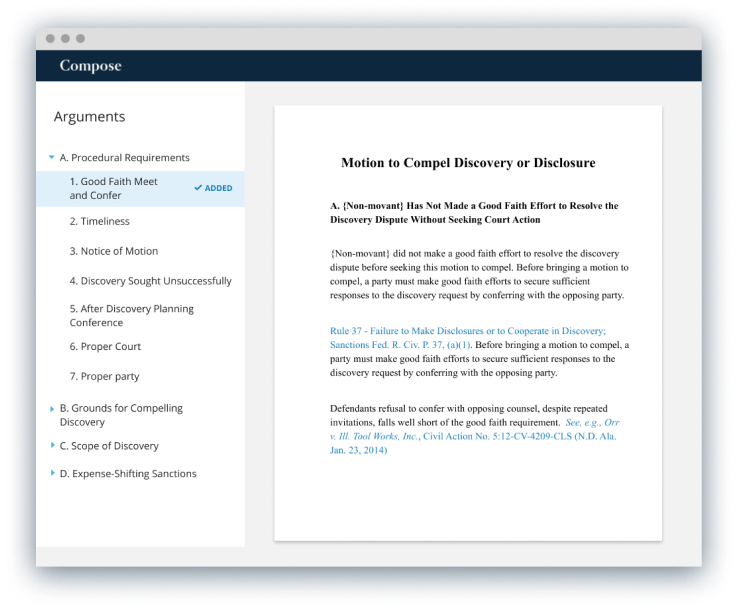The image size is (738, 611).
Task: Toggle the ADDED checkmark on Good Faith
Action: [213, 188]
